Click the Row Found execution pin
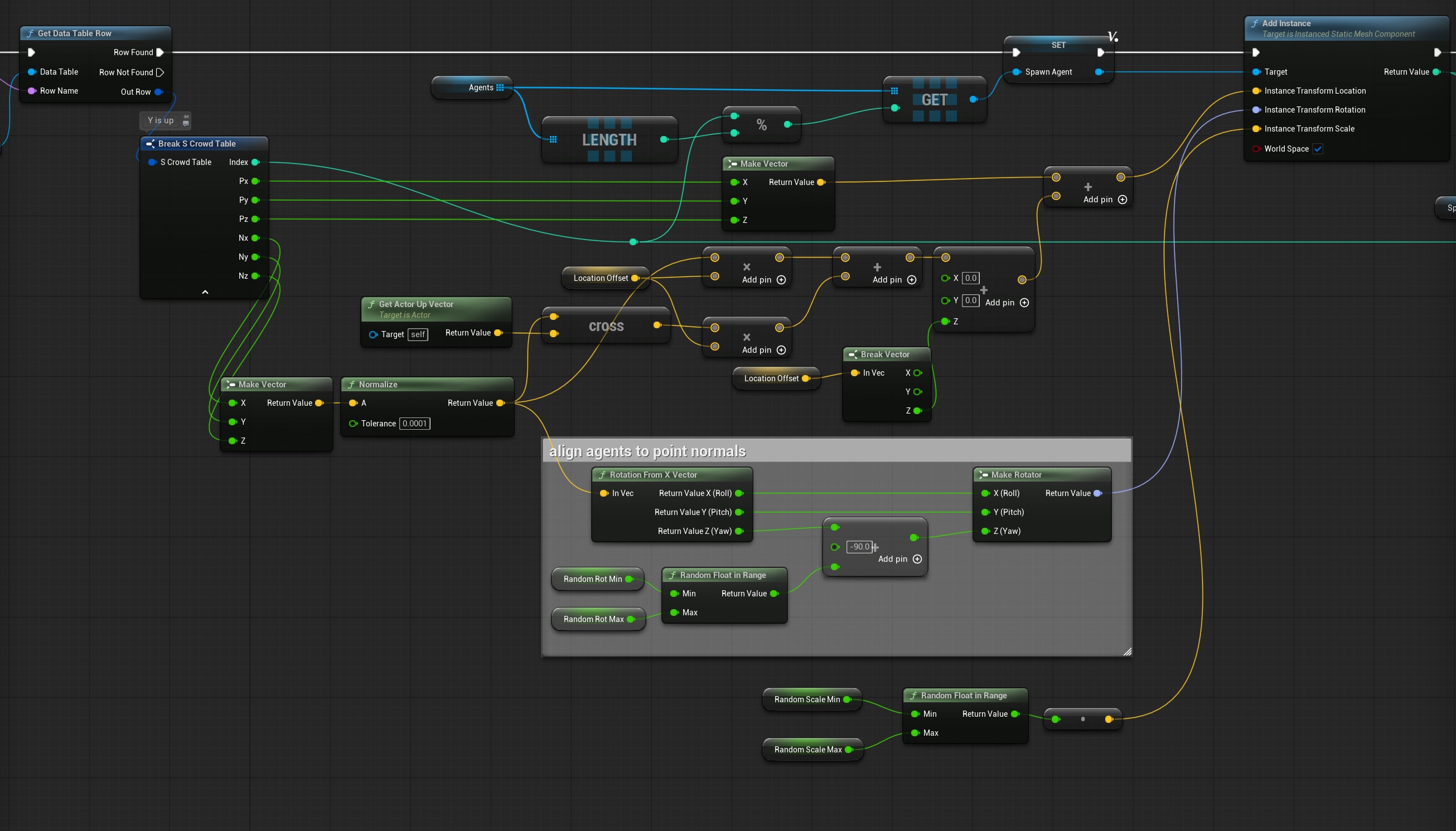1456x831 pixels. 161,52
